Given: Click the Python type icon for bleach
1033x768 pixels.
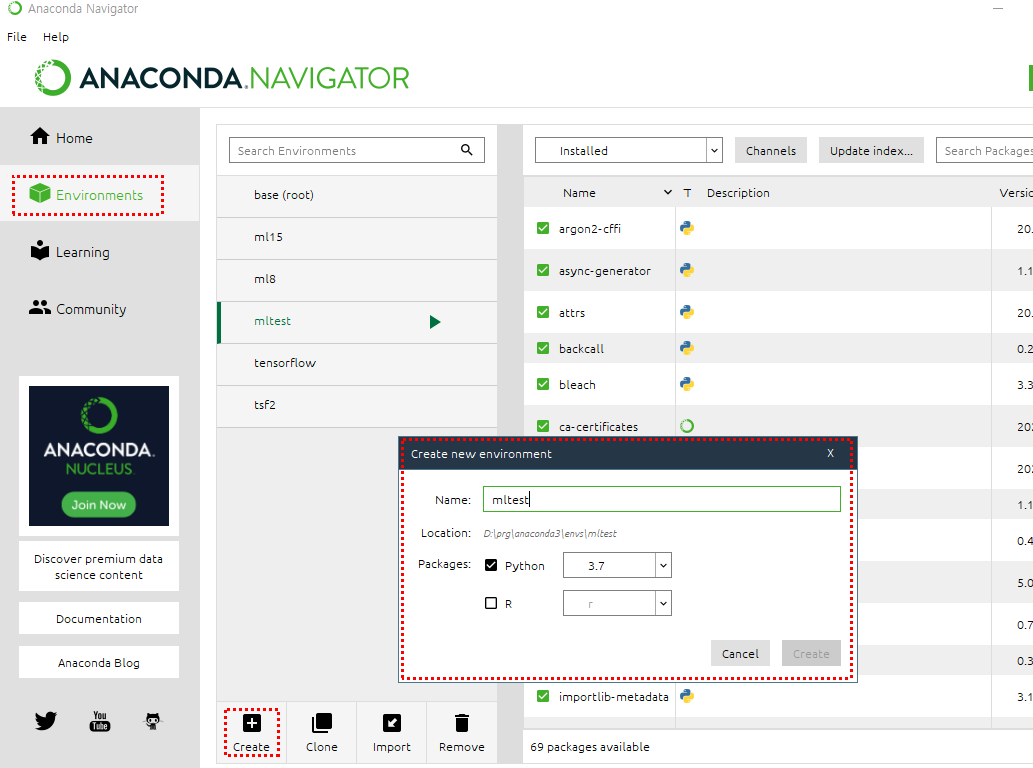Looking at the screenshot, I should [x=687, y=384].
